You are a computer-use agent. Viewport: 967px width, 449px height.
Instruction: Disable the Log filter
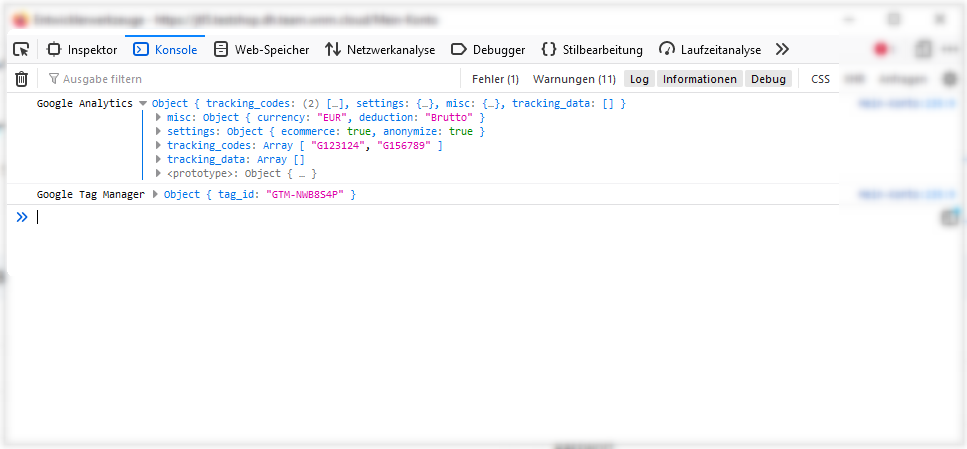coord(639,79)
